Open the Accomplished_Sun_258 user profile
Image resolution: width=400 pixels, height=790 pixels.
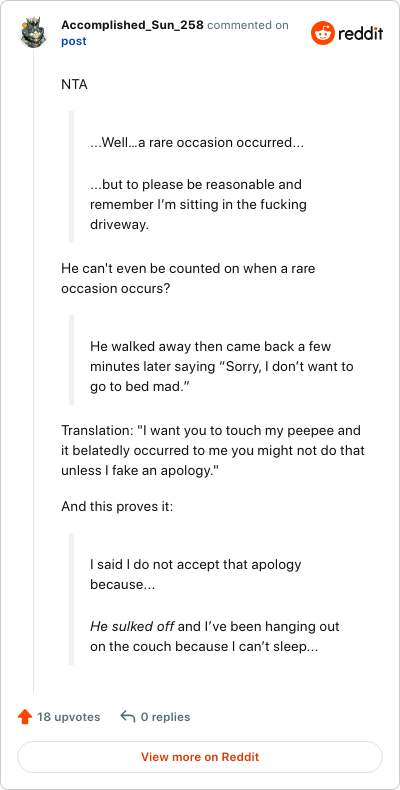[x=132, y=25]
